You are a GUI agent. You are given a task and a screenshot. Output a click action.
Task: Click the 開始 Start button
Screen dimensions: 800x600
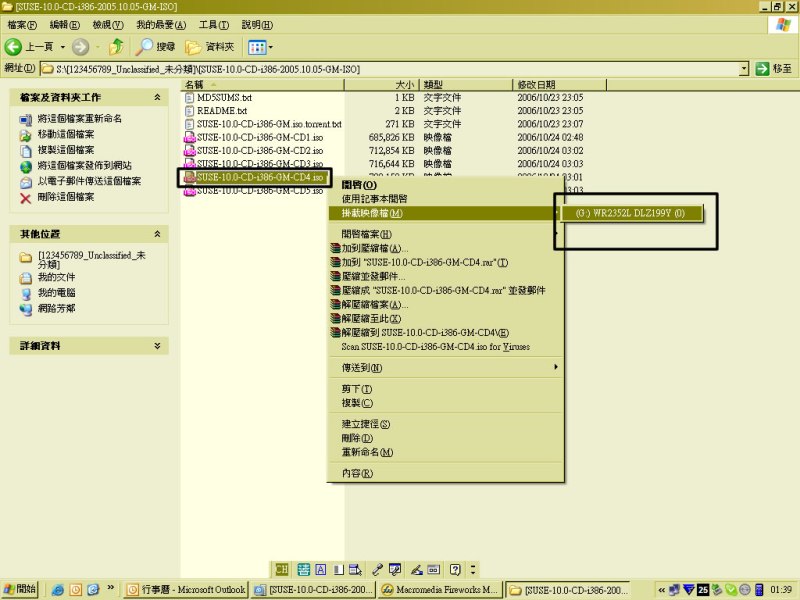pyautogui.click(x=20, y=589)
